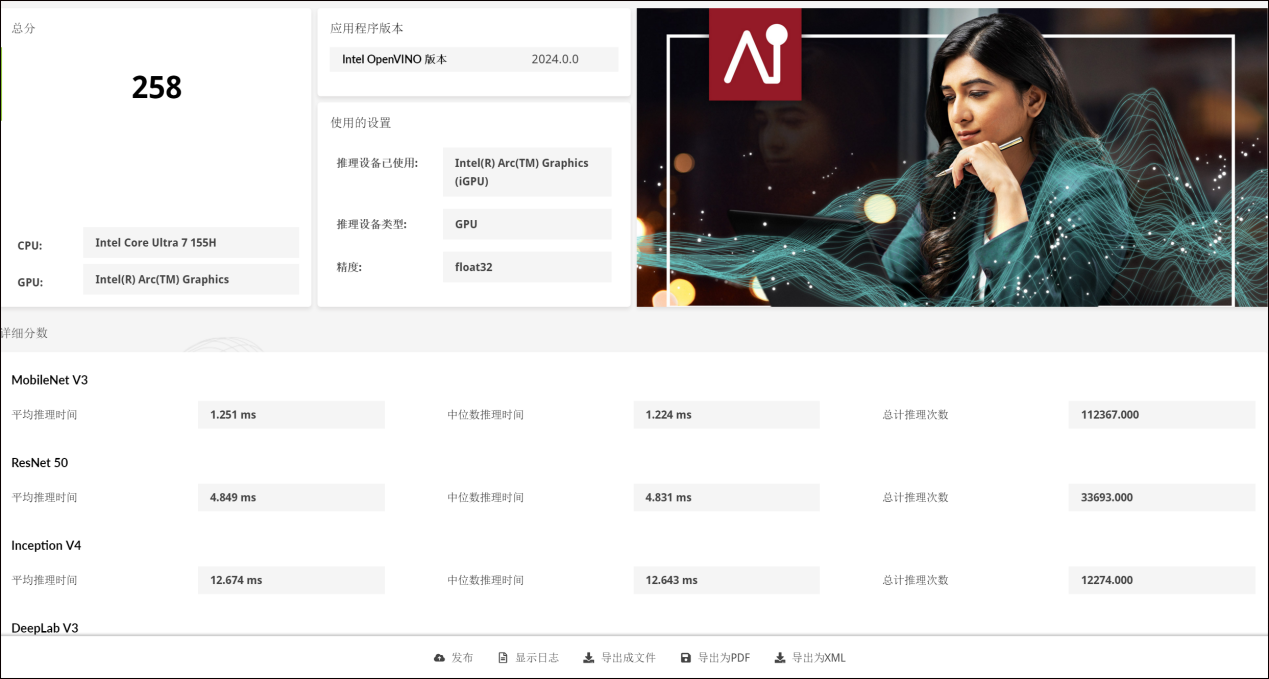The width and height of the screenshot is (1269, 679).
Task: Click the cloud upload icon beside 发布
Action: coord(439,658)
